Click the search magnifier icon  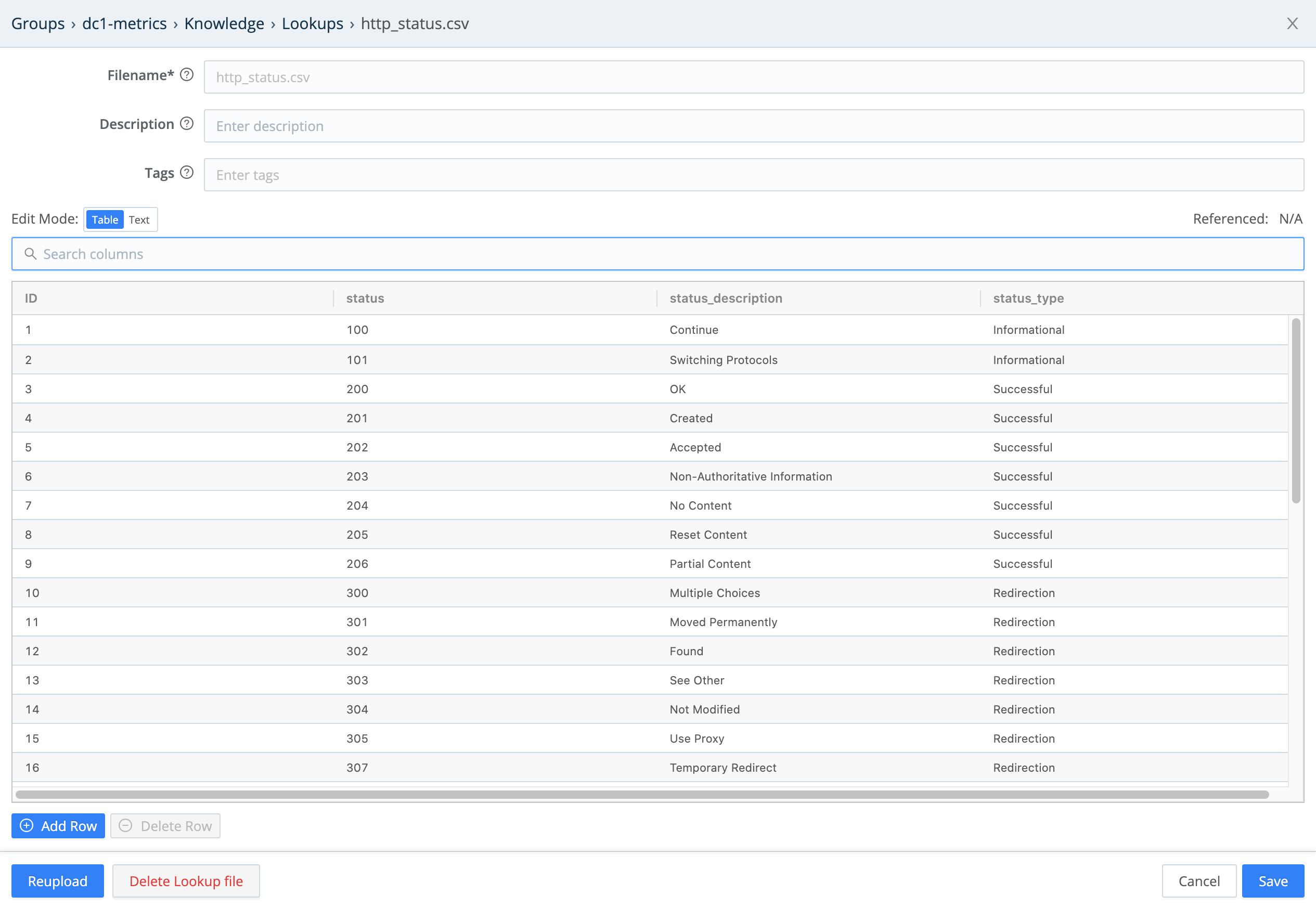[x=31, y=254]
